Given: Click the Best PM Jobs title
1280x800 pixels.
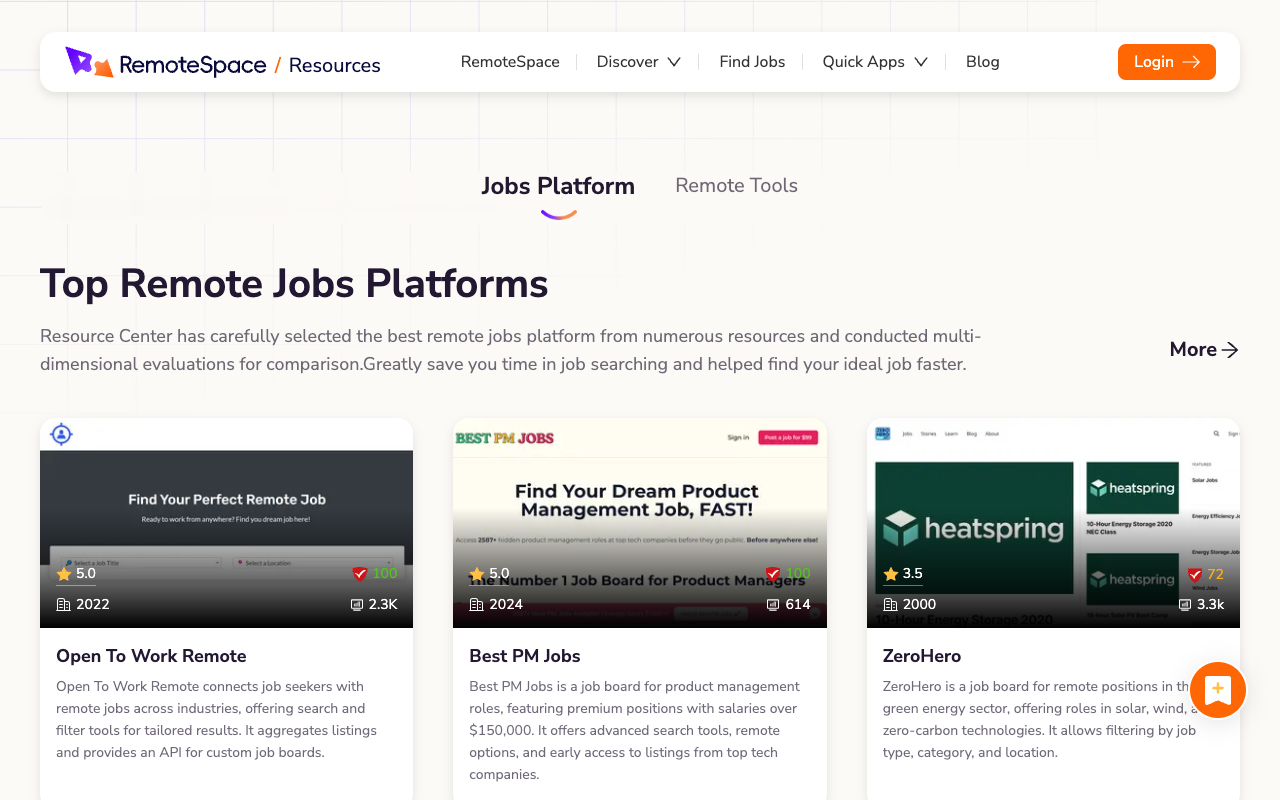Looking at the screenshot, I should pos(525,656).
